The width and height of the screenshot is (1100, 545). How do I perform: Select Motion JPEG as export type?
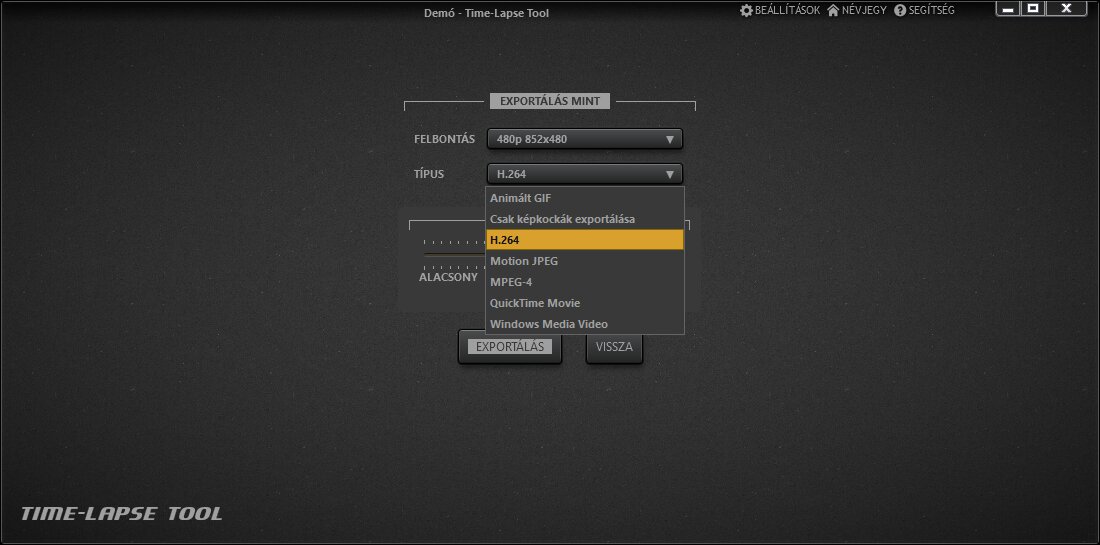point(584,261)
